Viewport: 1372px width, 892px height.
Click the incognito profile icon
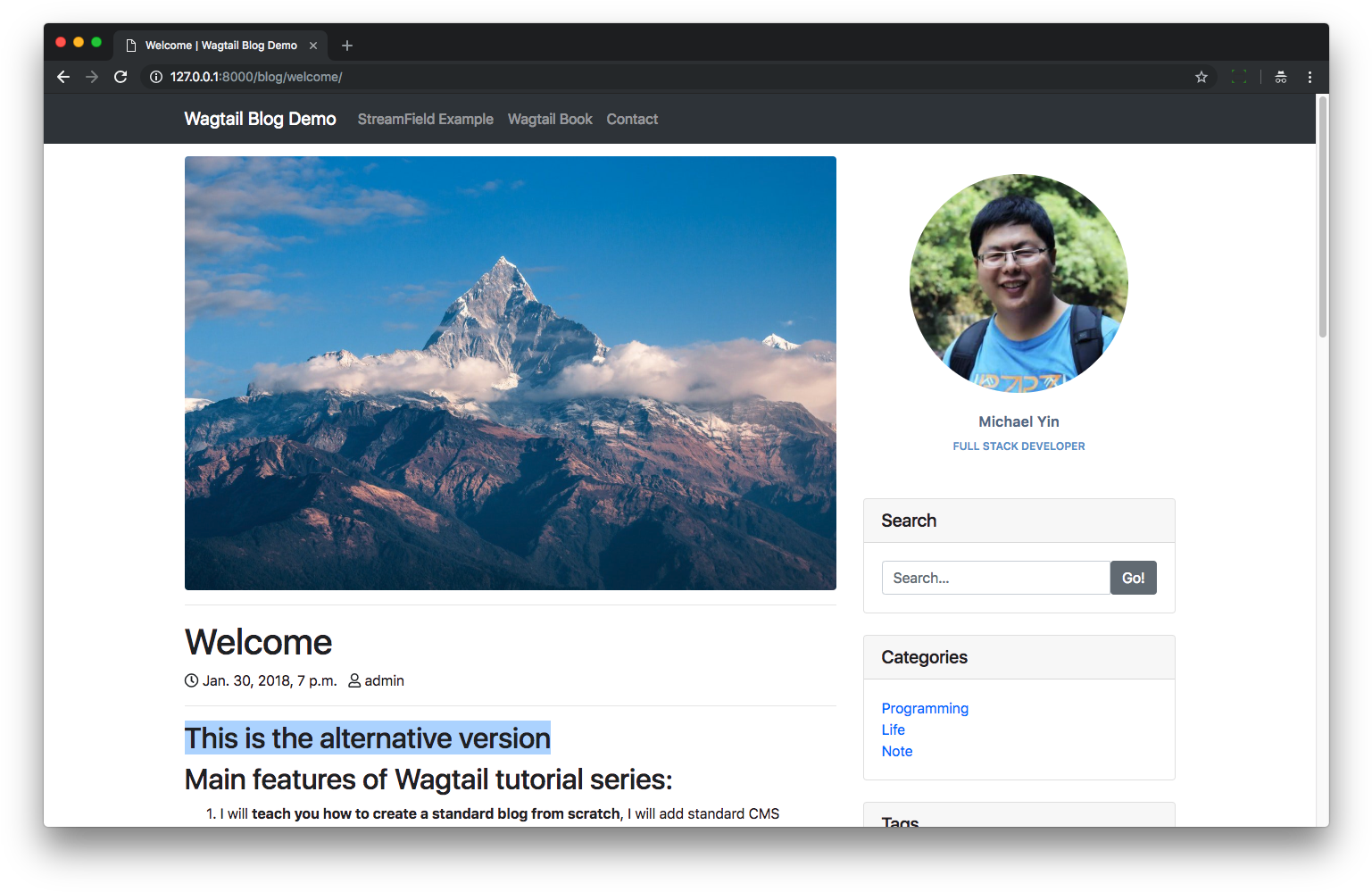point(1281,77)
